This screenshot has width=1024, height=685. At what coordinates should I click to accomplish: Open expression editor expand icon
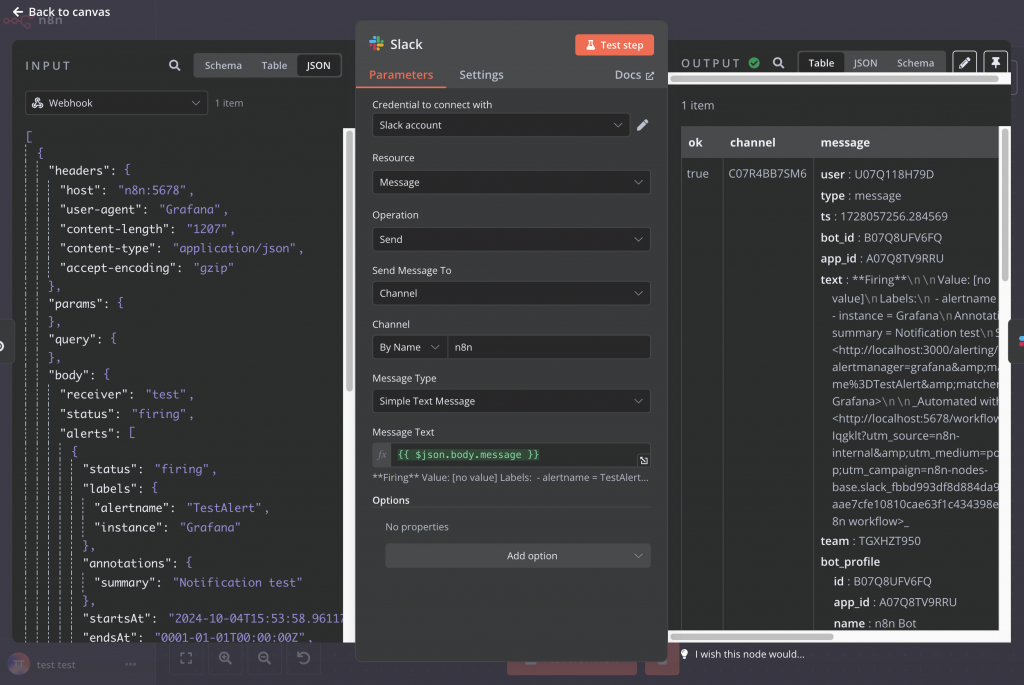(x=643, y=460)
